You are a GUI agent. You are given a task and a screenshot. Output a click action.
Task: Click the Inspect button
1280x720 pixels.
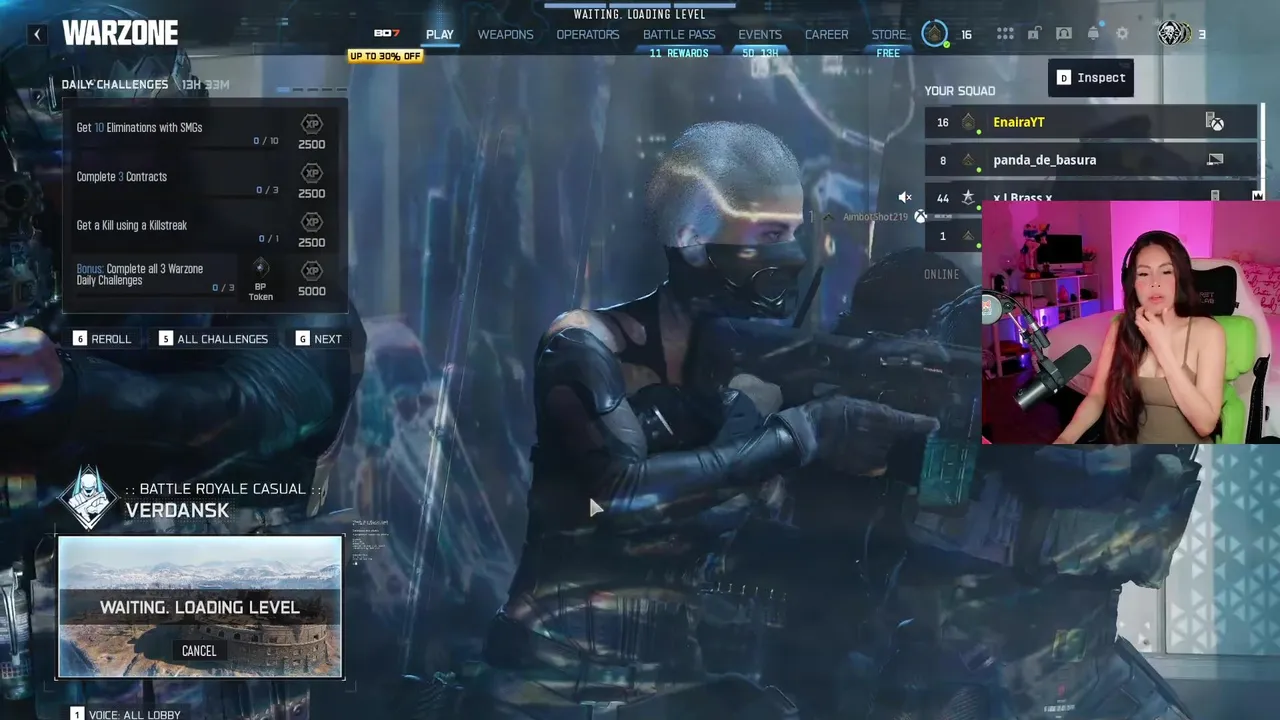pyautogui.click(x=1091, y=78)
